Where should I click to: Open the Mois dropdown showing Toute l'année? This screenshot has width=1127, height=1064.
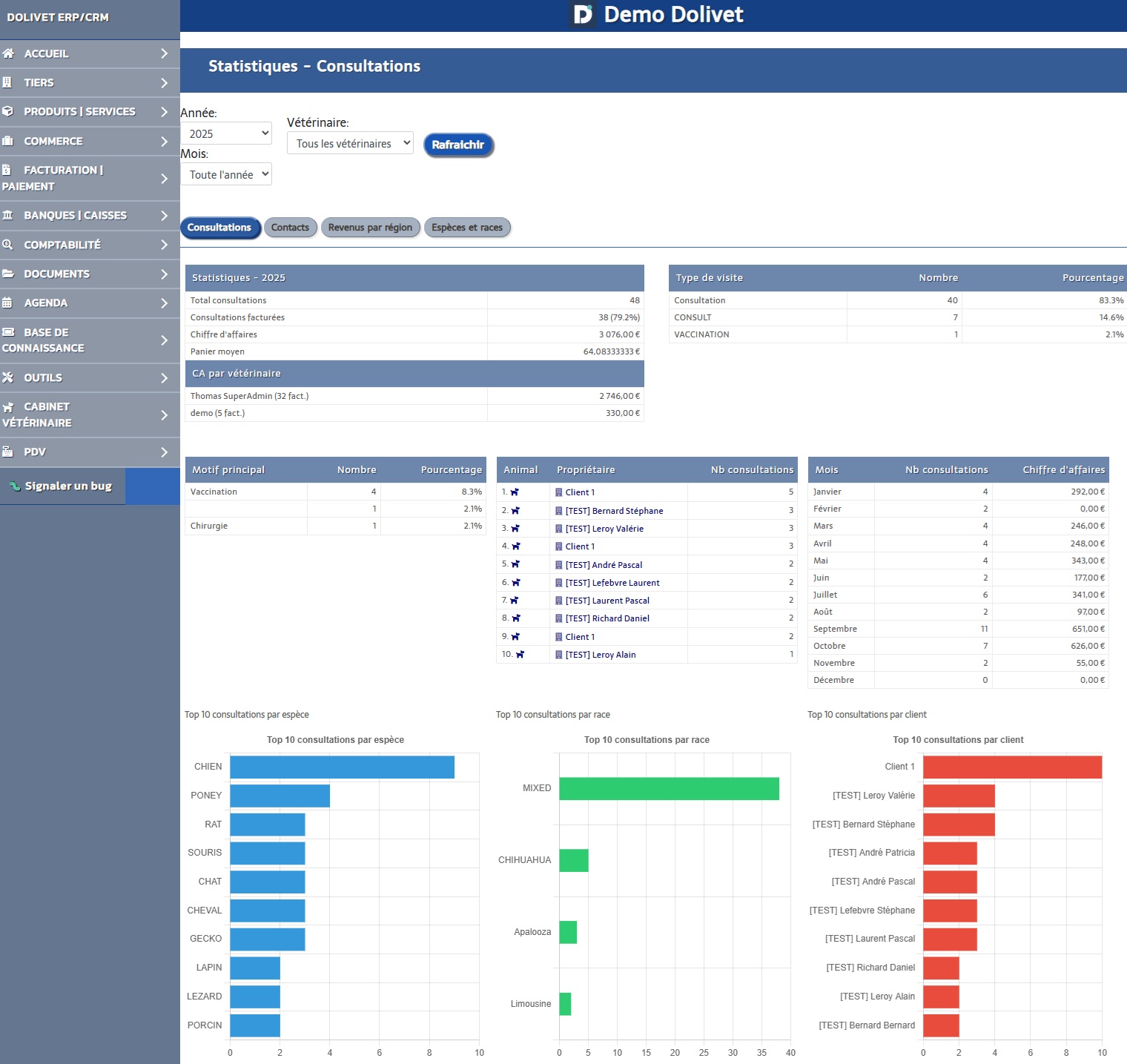click(226, 174)
